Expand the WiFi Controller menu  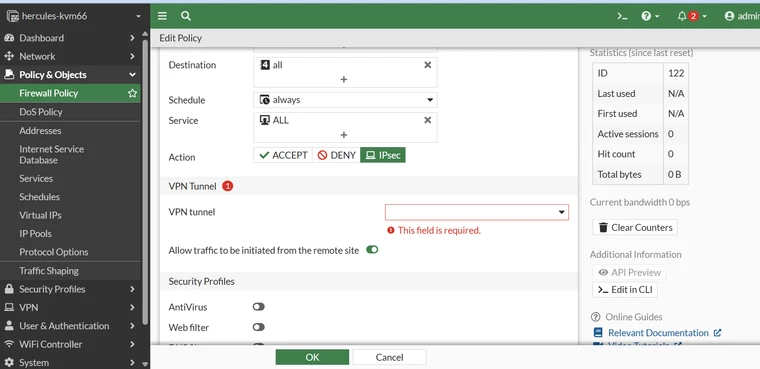point(132,344)
